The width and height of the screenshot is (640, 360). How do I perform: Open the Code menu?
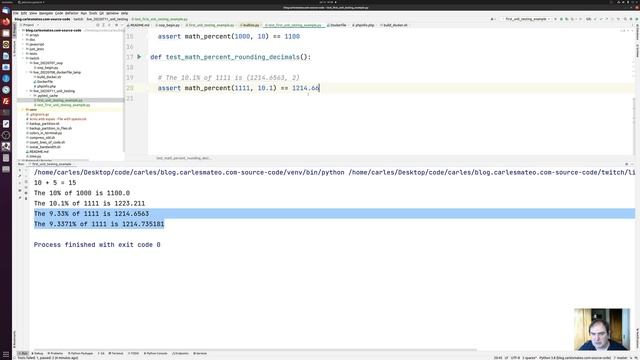click(59, 13)
